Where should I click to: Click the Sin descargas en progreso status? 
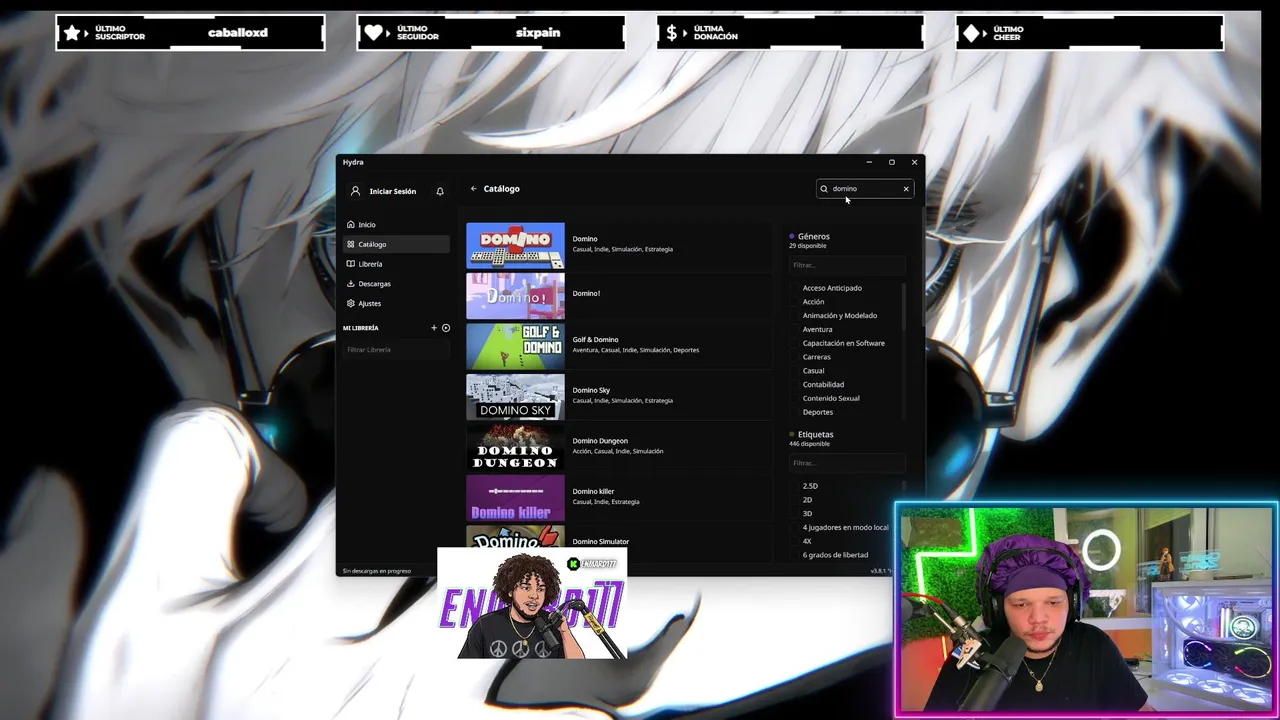coord(377,571)
